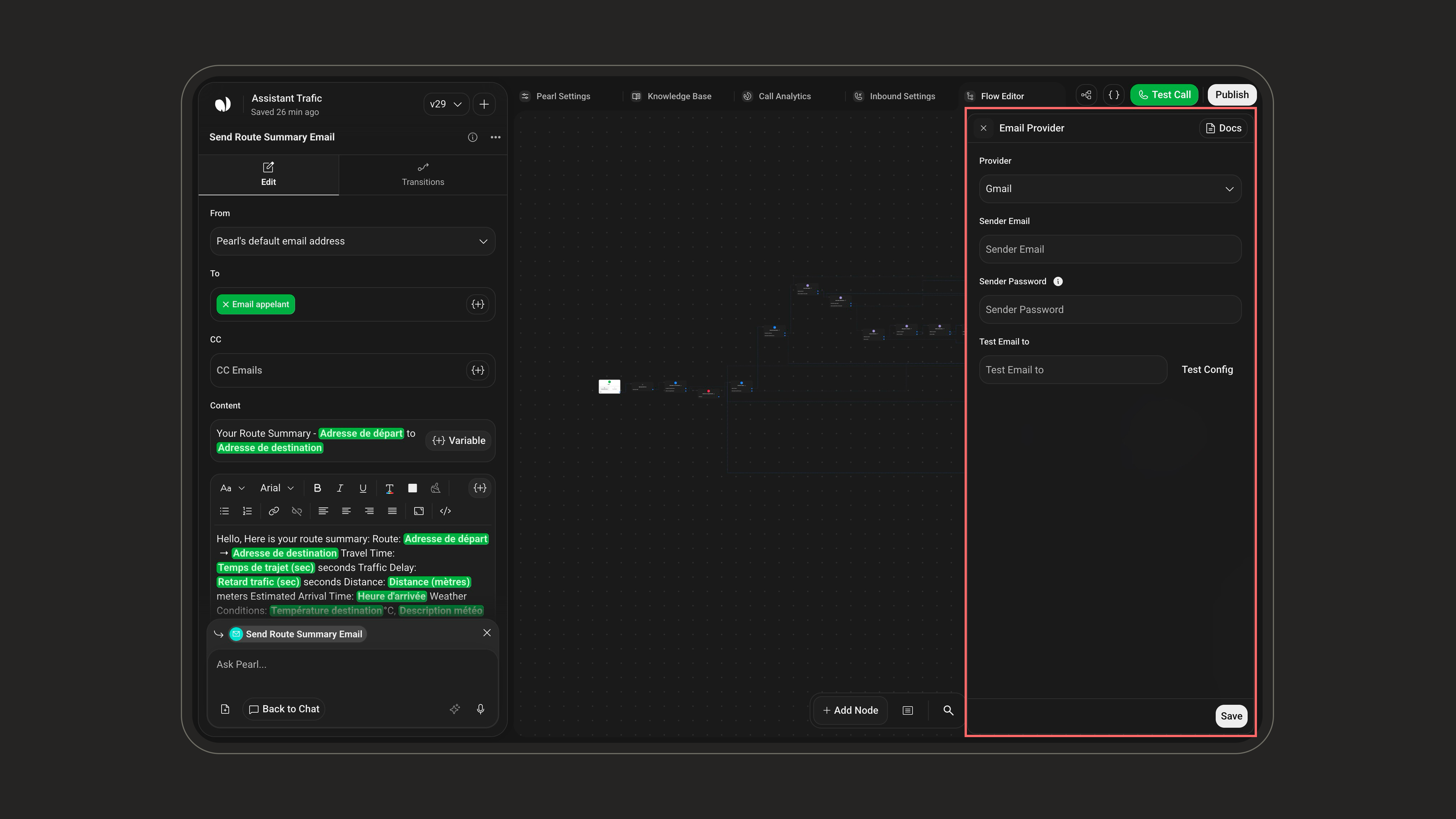1456x819 pixels.
Task: Open the white background color swatch
Action: (413, 488)
